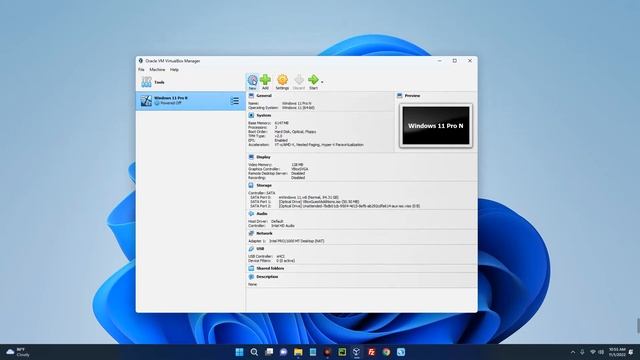Select the Windows 11 Pro N machine entry
This screenshot has height=360, width=640.
point(191,101)
